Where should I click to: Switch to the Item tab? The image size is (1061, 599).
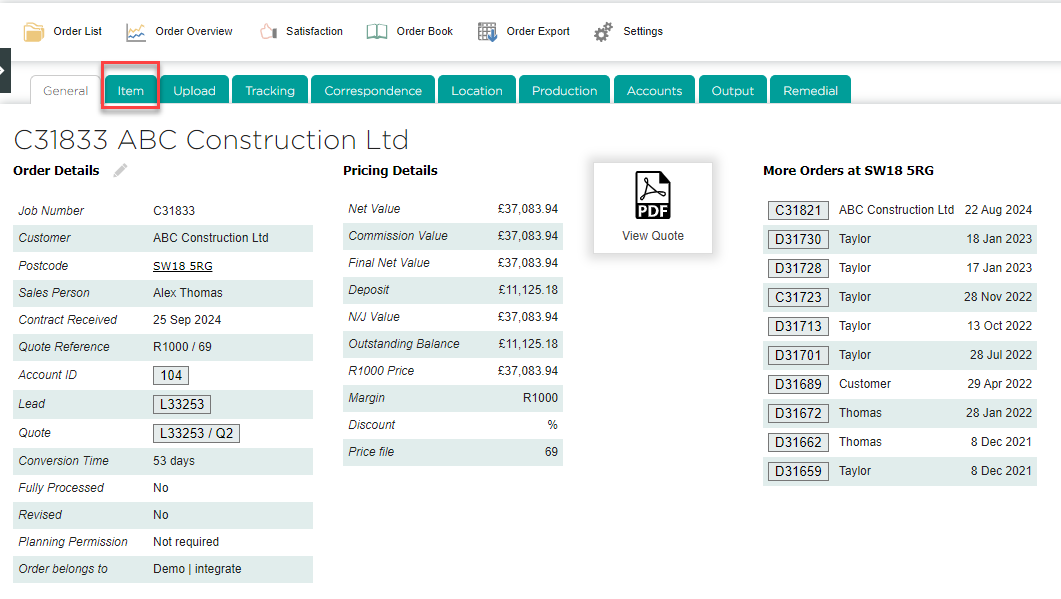[x=131, y=90]
